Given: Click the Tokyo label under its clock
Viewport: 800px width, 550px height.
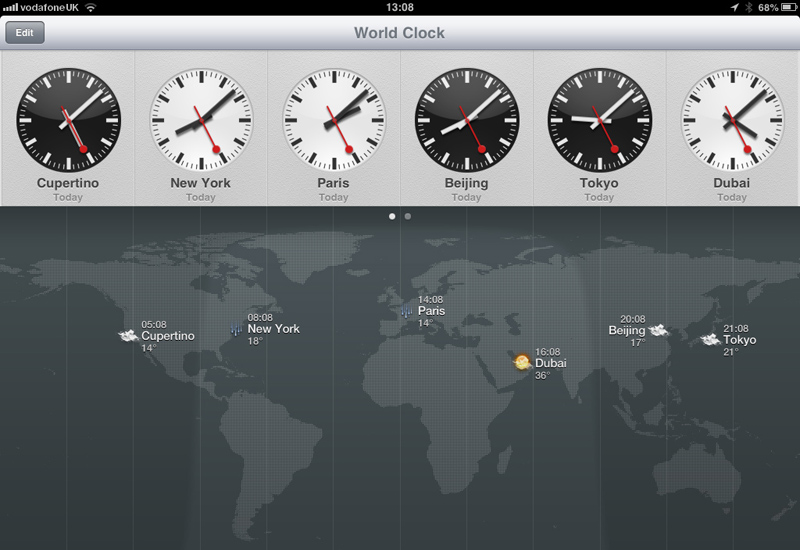Looking at the screenshot, I should click(x=599, y=183).
